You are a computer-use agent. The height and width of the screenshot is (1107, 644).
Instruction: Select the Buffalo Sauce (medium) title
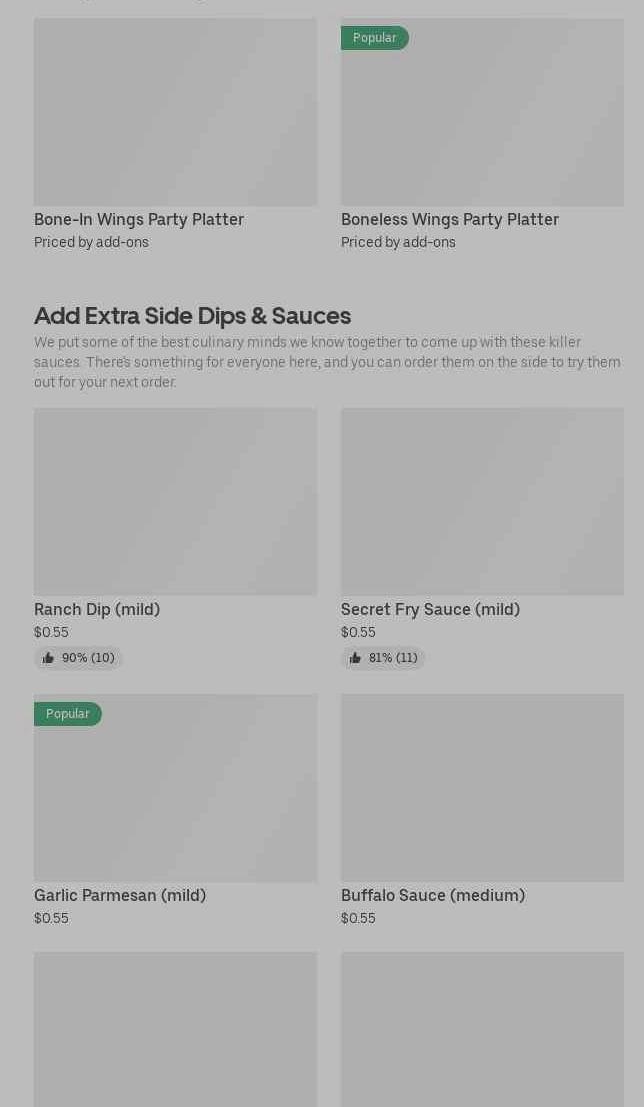click(433, 895)
